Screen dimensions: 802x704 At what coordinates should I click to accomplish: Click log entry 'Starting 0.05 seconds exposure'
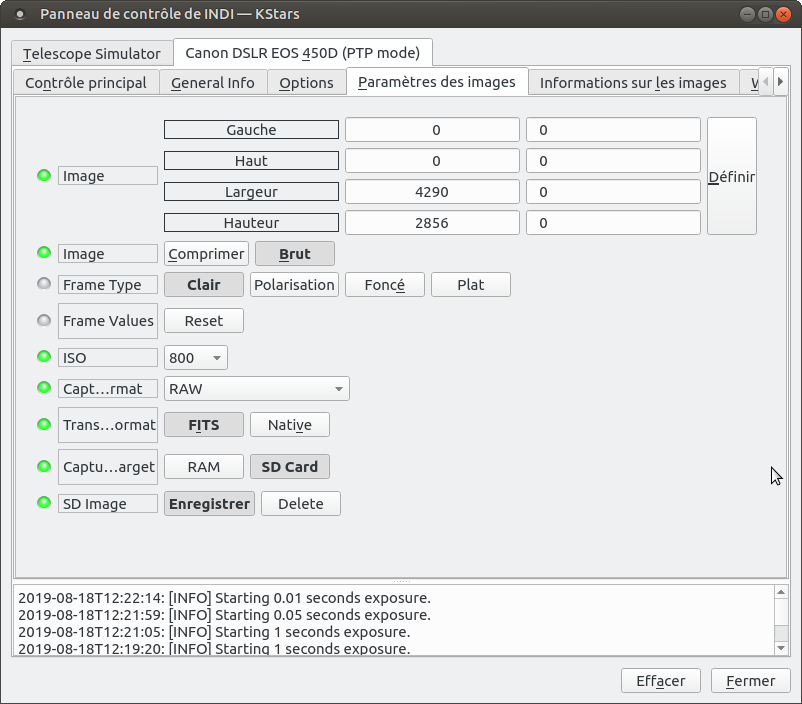point(225,614)
